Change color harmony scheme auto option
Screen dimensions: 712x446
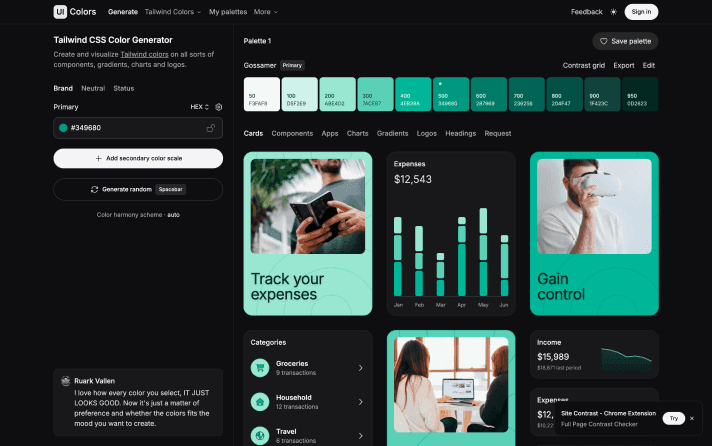click(173, 215)
